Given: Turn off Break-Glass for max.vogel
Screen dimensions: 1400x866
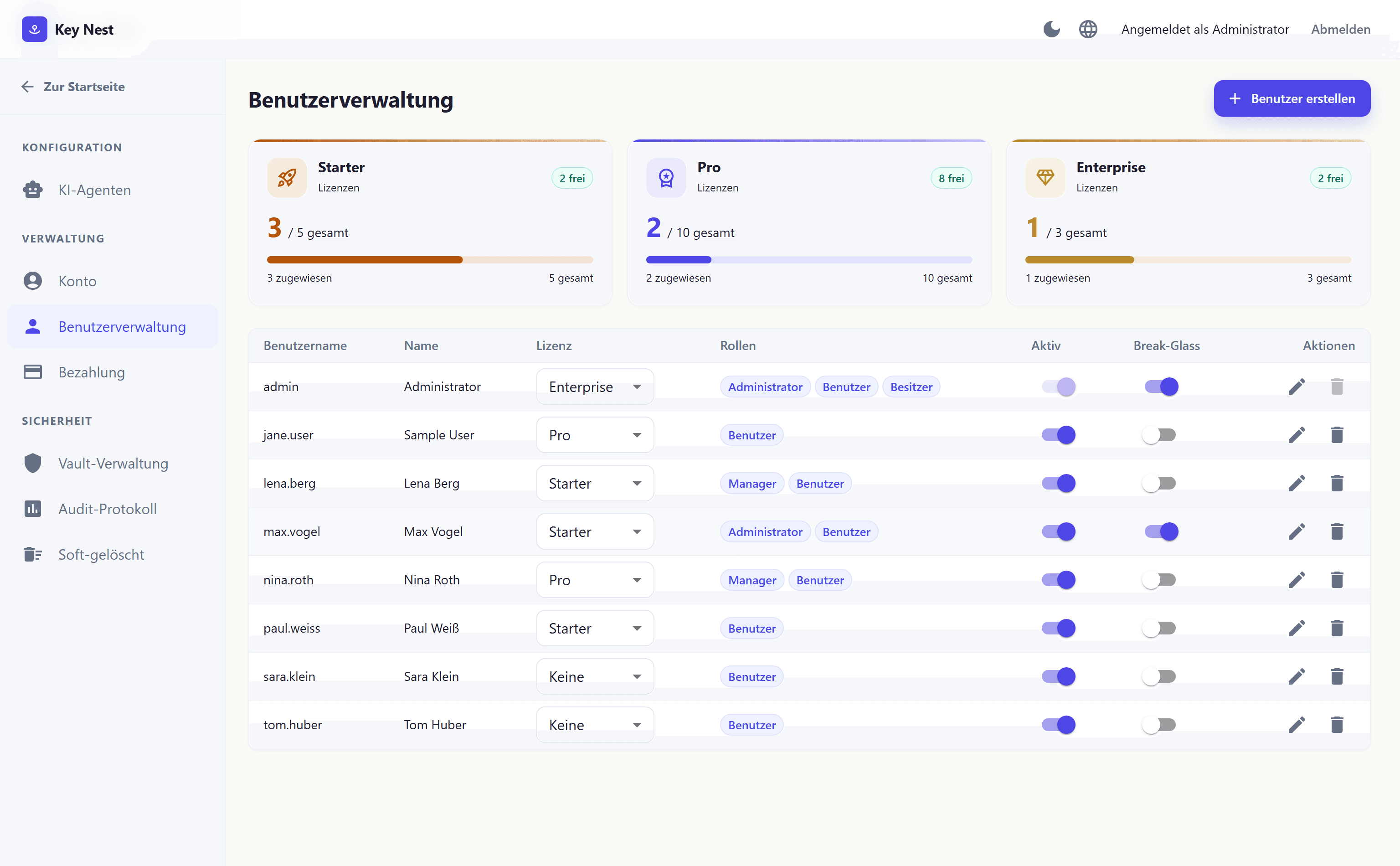Looking at the screenshot, I should tap(1161, 531).
